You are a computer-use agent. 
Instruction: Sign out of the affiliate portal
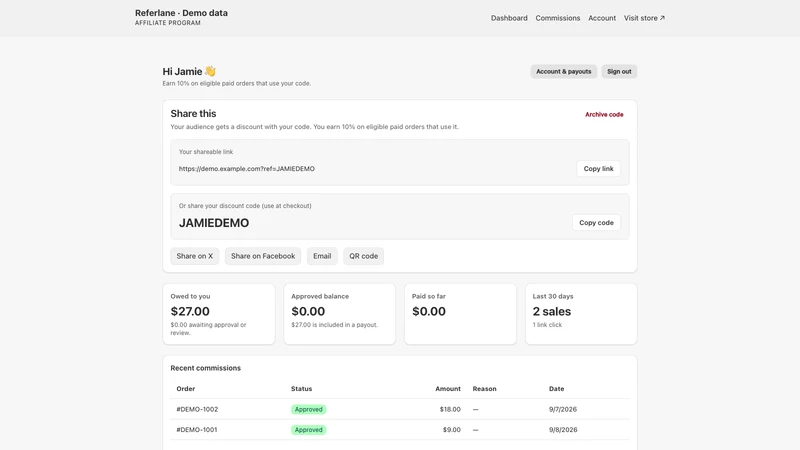(619, 71)
